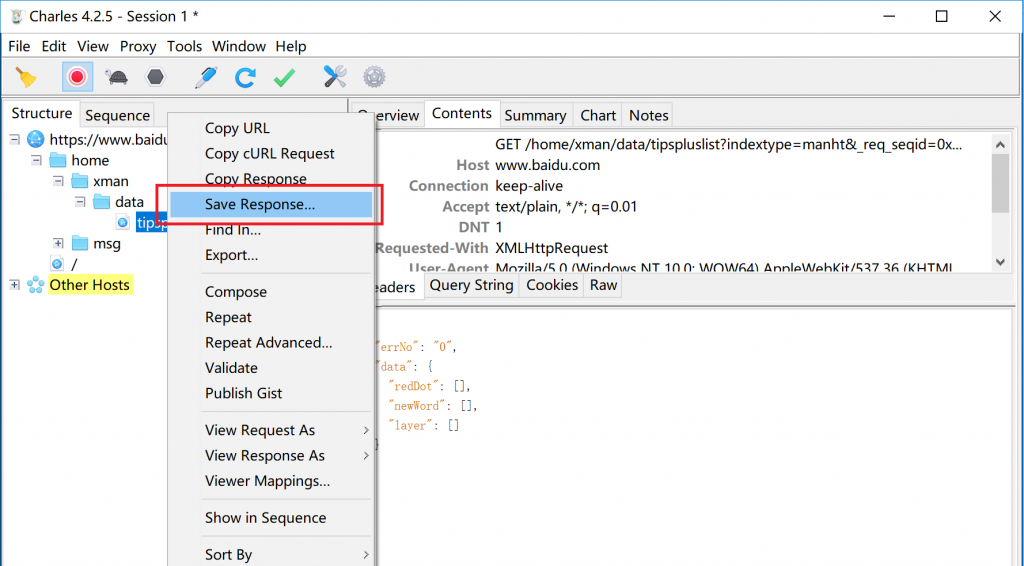Switch to the Structure tab

coord(42,114)
